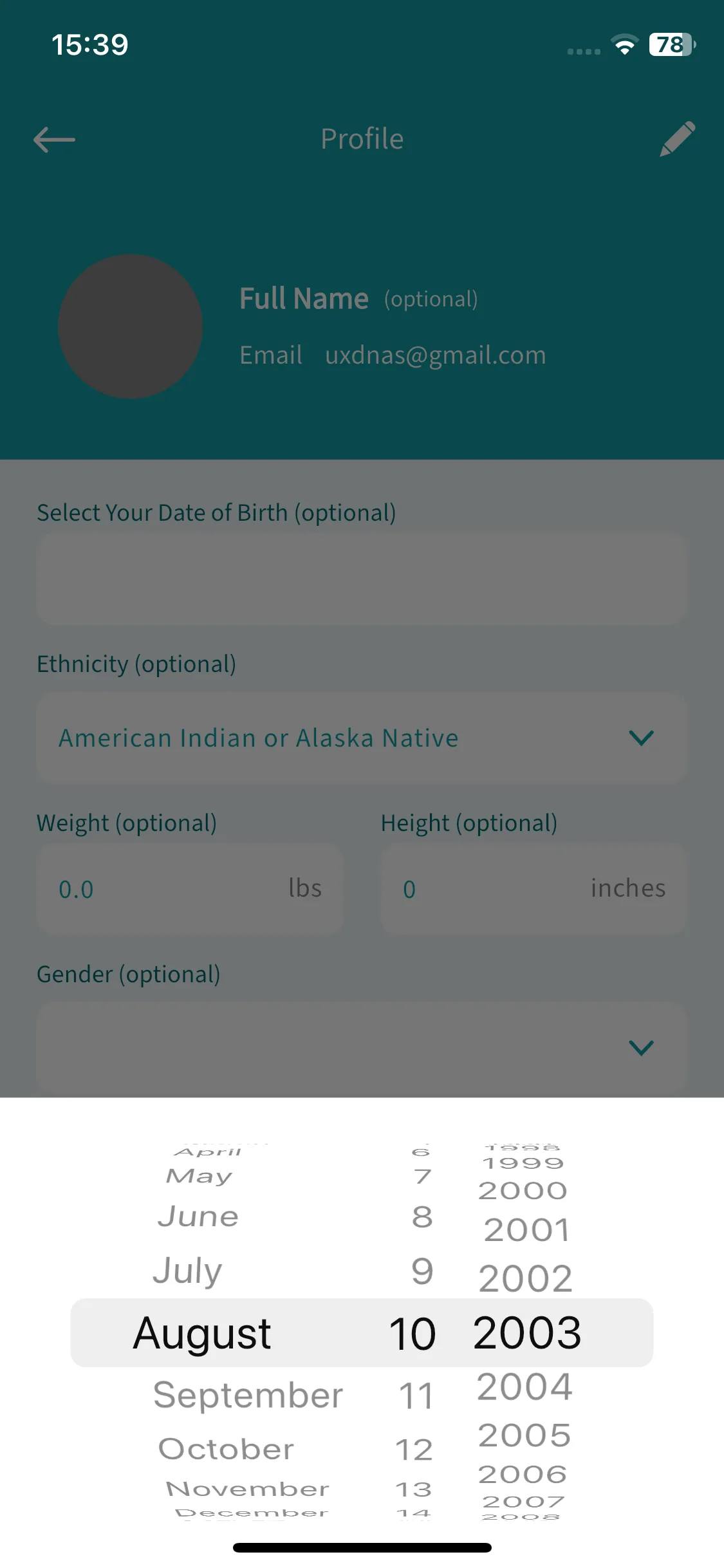Expand the Ethnicity dropdown chevron
724x1568 pixels.
point(641,738)
